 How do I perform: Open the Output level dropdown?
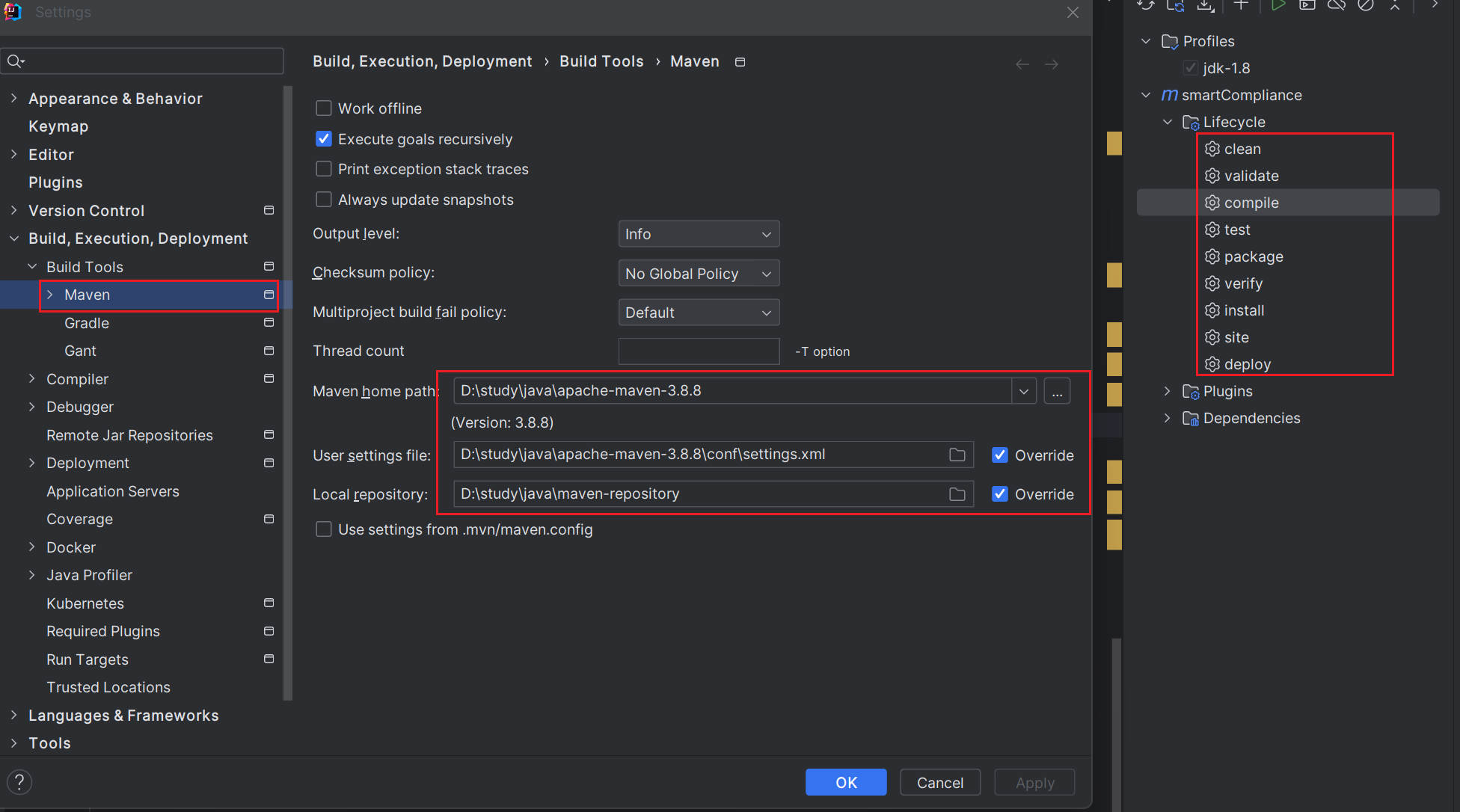tap(699, 234)
